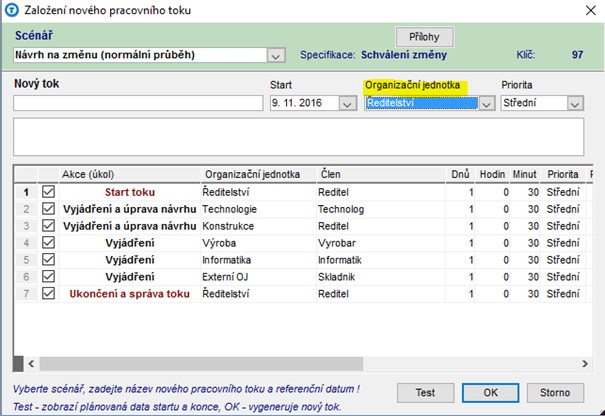Select Vyjádření a úprava návrhu in row 2
This screenshot has width=605, height=416.
130,209
